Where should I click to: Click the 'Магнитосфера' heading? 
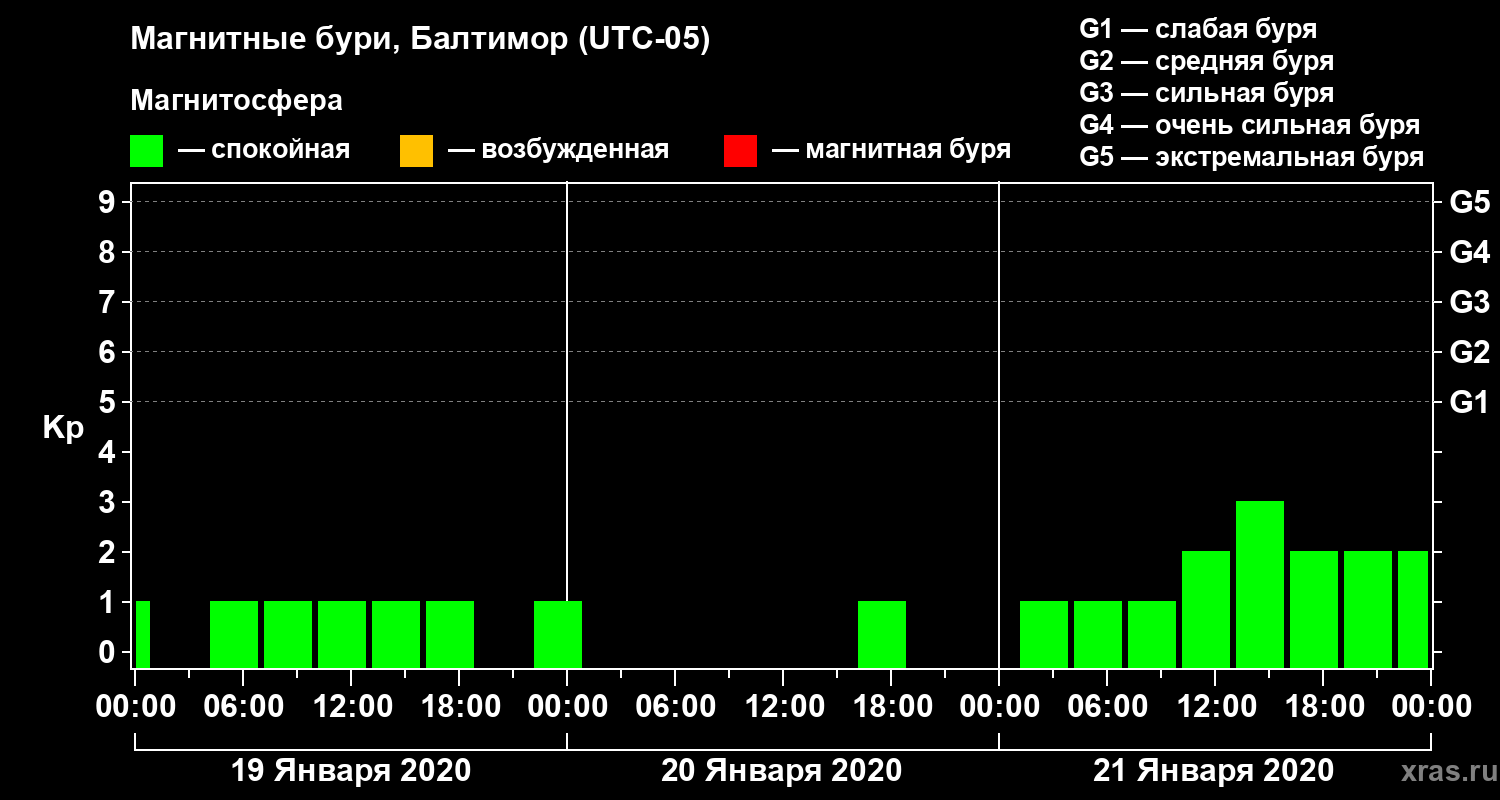[236, 101]
